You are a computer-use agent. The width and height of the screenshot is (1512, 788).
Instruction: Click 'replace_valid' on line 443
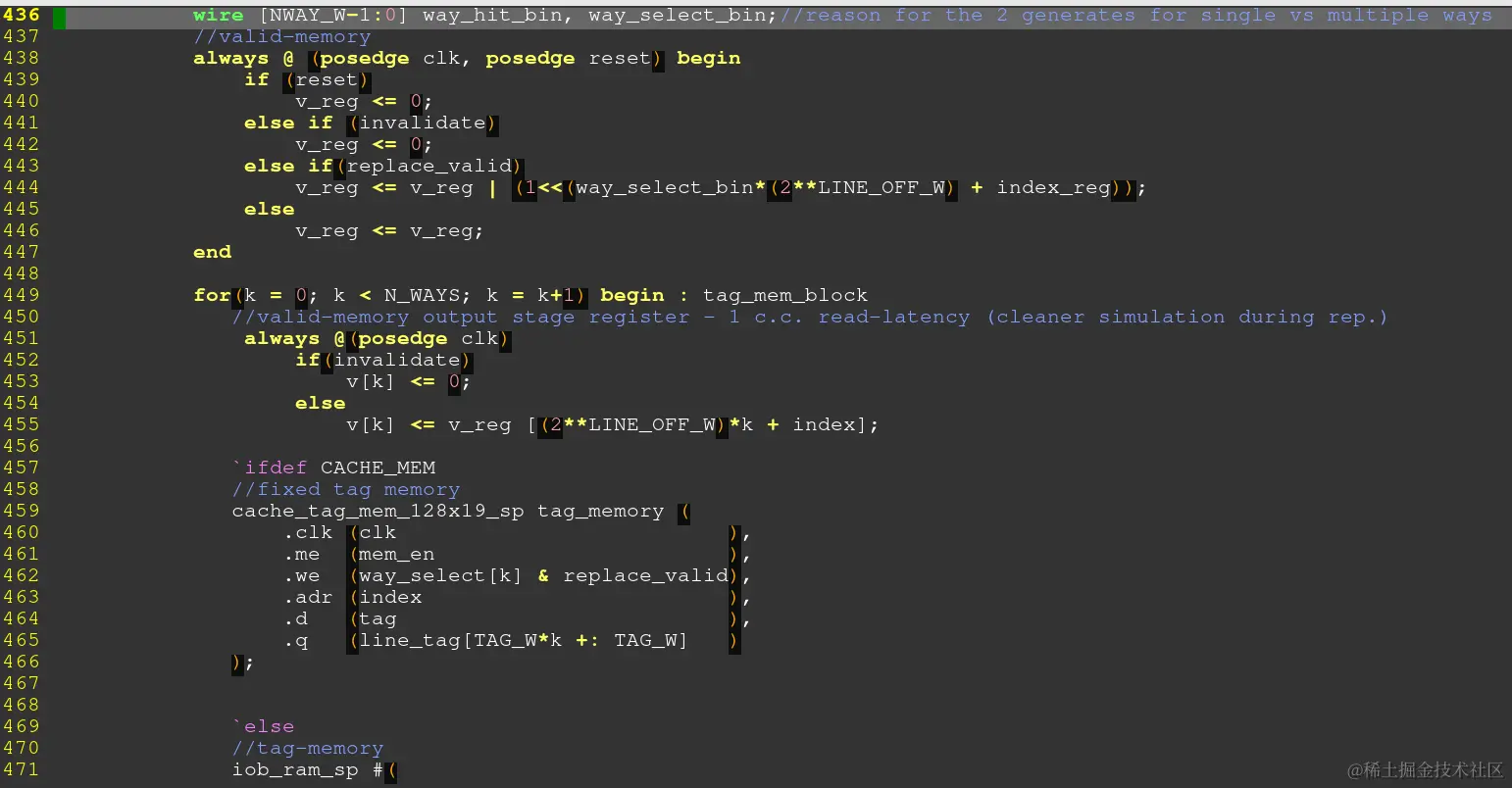point(429,167)
